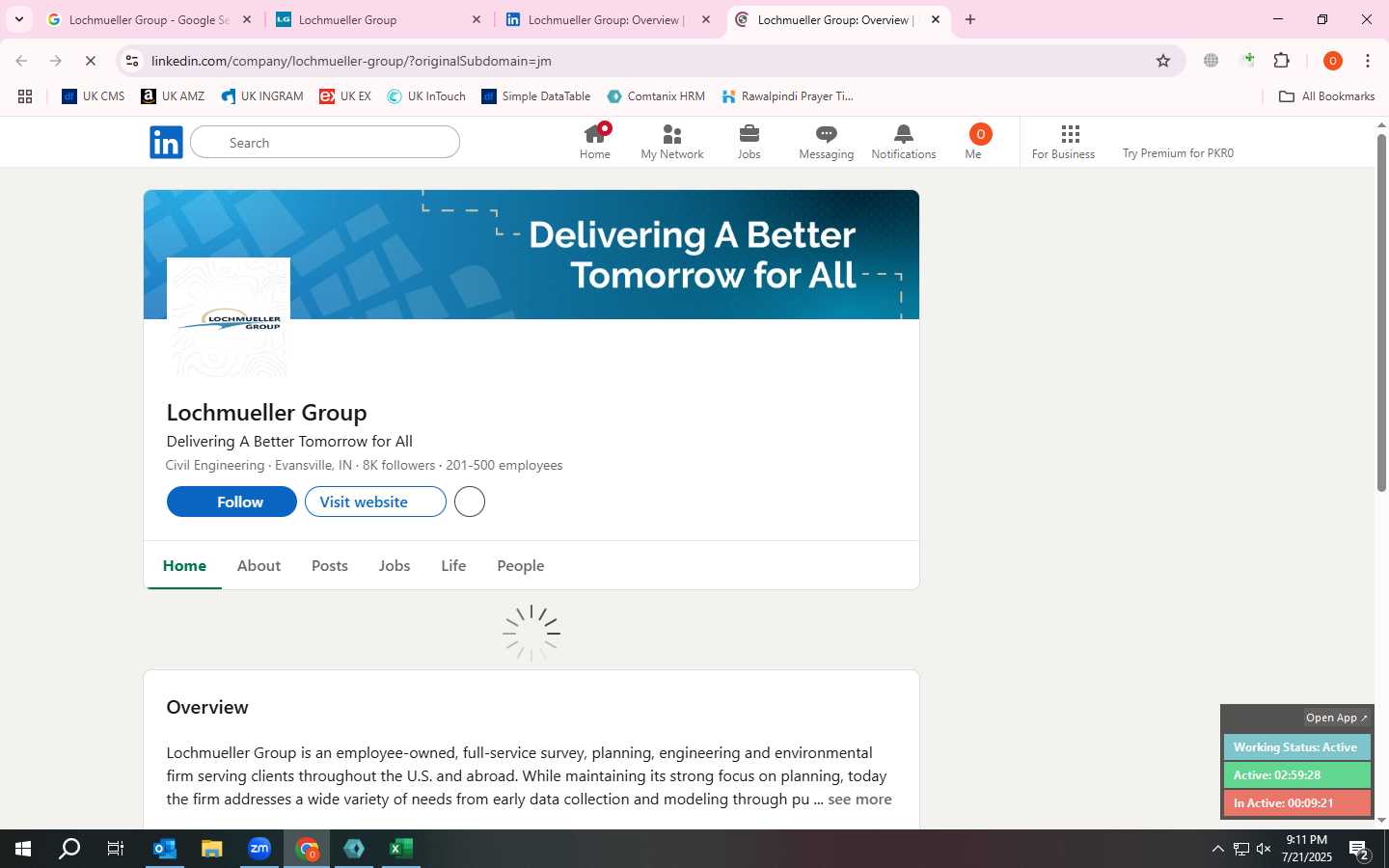Viewport: 1389px width, 868px height.
Task: Open the UK INGRAM bookmark
Action: [x=262, y=96]
